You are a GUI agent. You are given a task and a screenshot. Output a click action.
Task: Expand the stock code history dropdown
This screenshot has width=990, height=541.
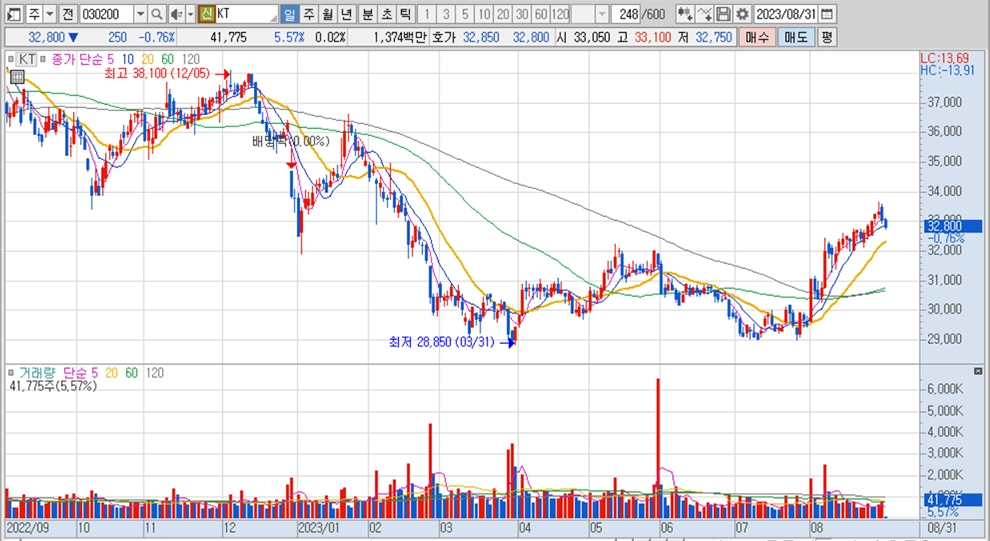click(140, 14)
